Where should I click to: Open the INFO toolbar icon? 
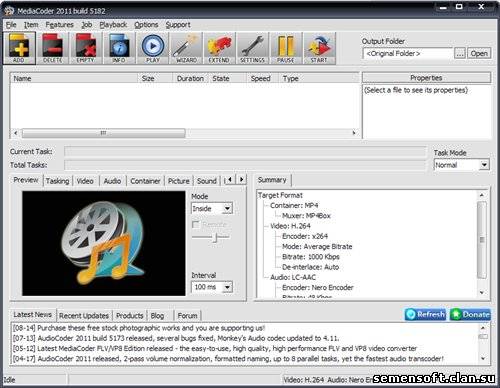[119, 48]
